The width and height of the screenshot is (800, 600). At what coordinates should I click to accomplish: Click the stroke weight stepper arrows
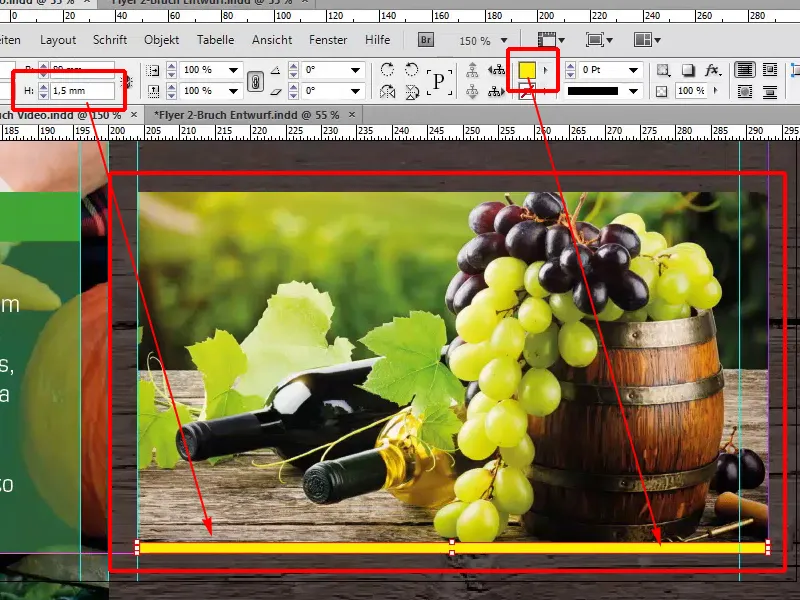point(571,69)
